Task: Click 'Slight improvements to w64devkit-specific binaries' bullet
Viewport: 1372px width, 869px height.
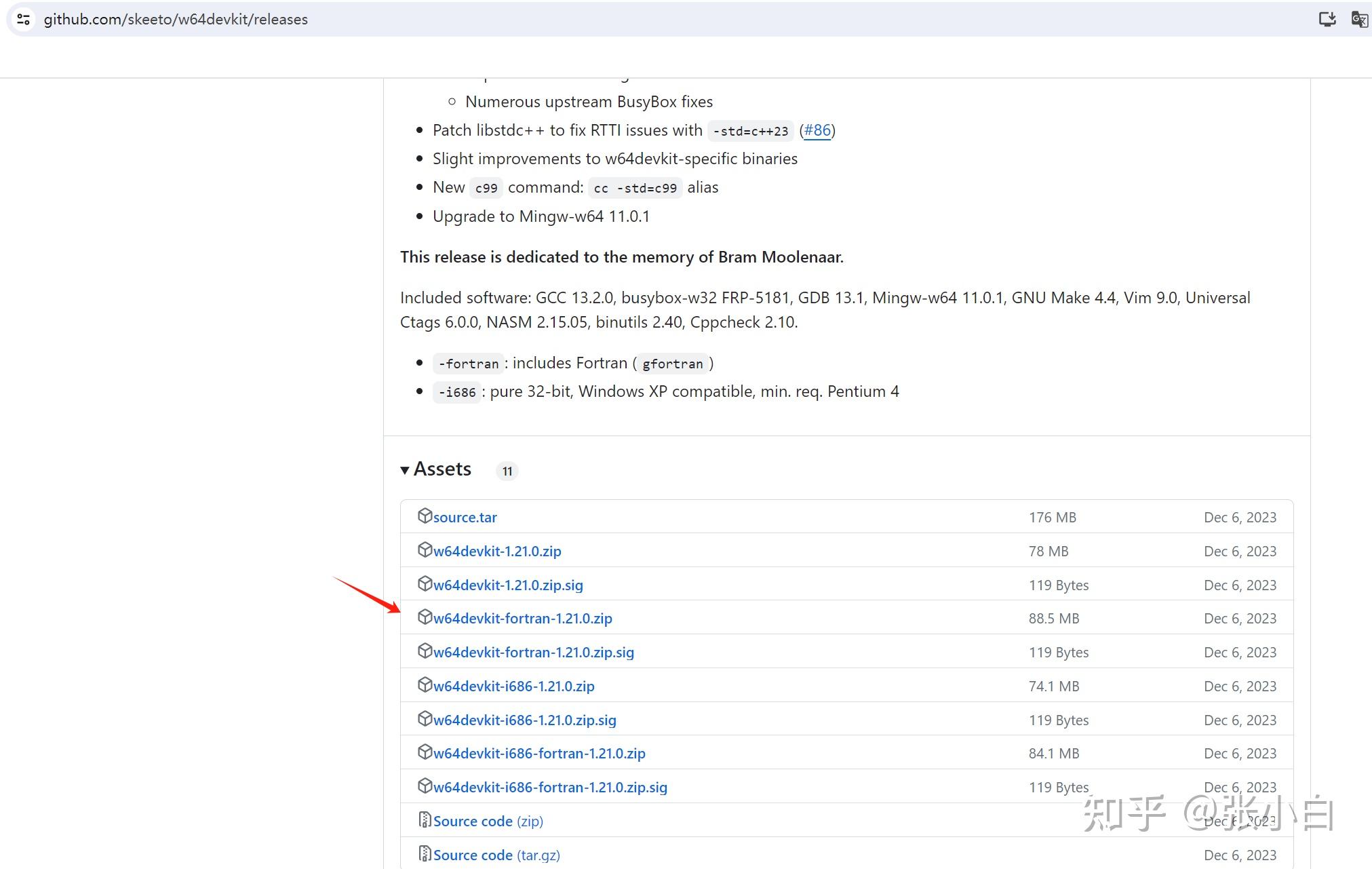Action: [x=615, y=159]
